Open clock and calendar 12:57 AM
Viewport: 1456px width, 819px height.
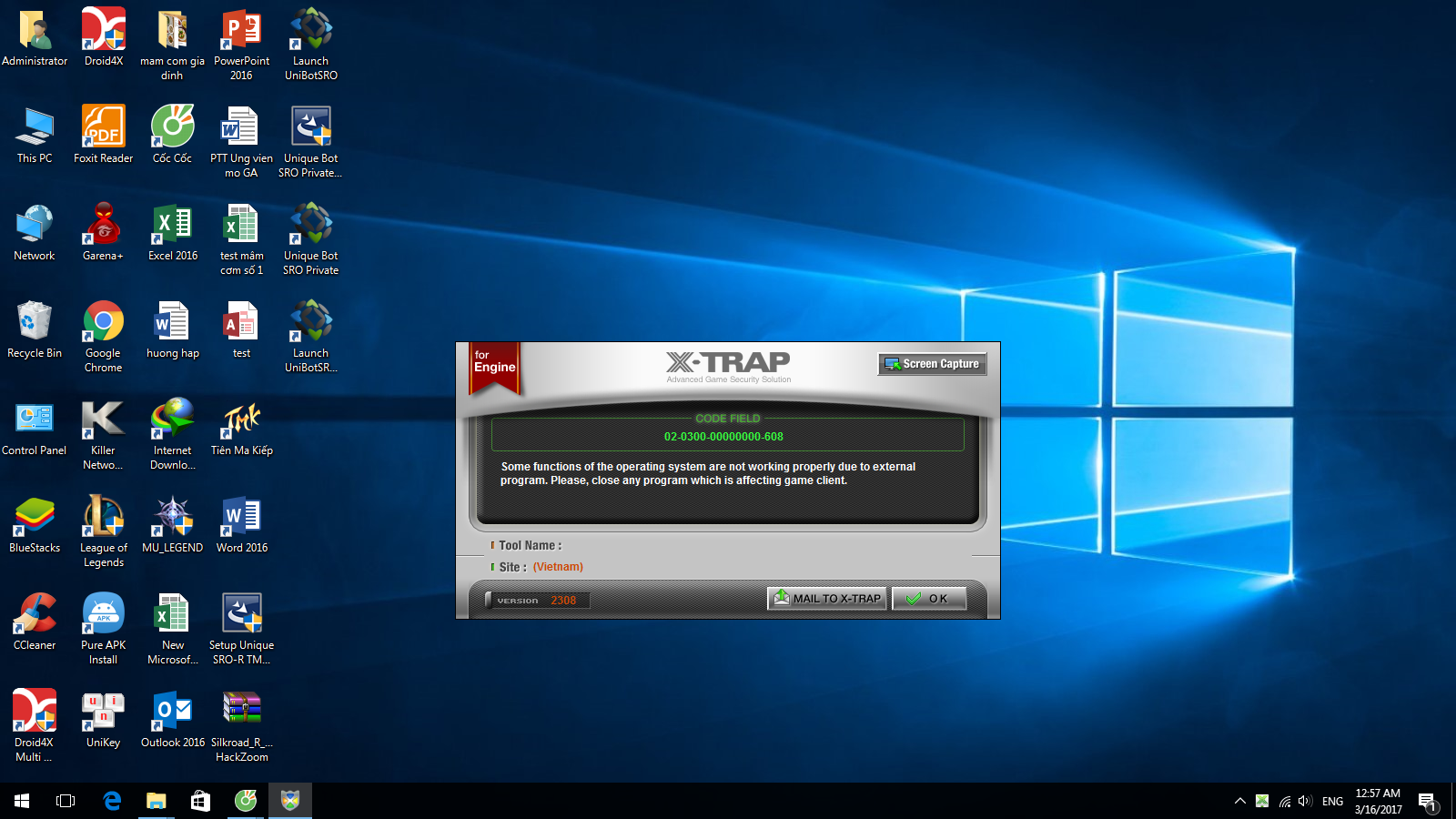click(1378, 801)
